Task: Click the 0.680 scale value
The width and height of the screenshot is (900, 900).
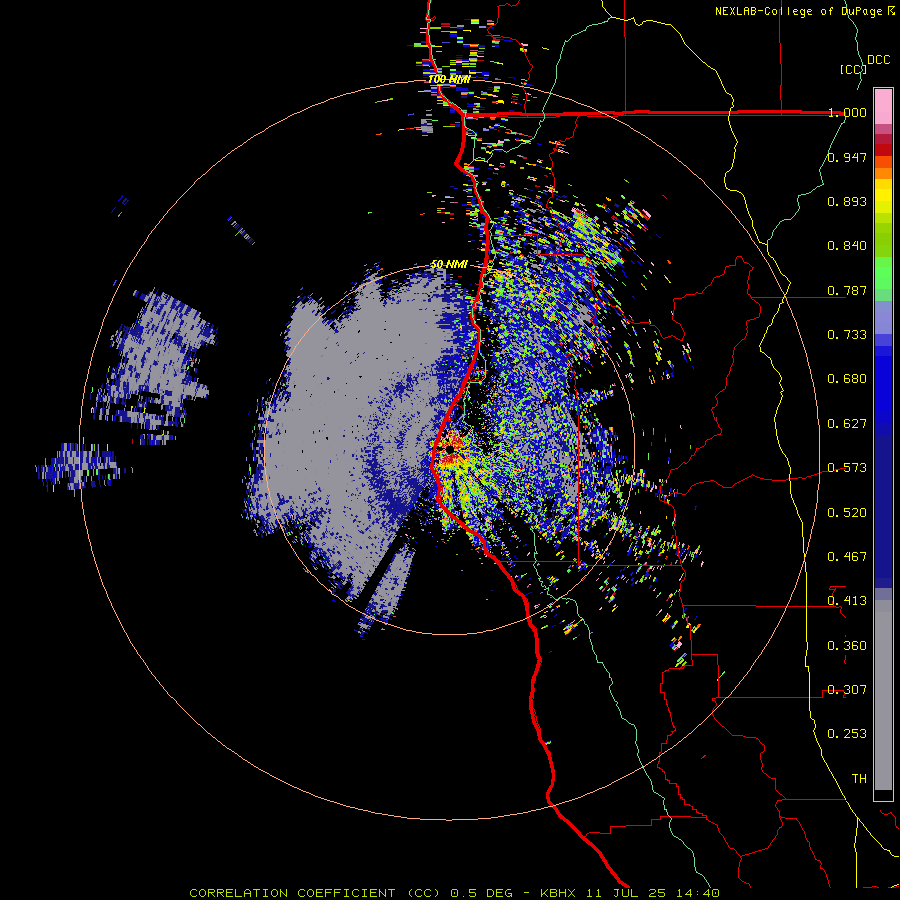Action: point(847,379)
